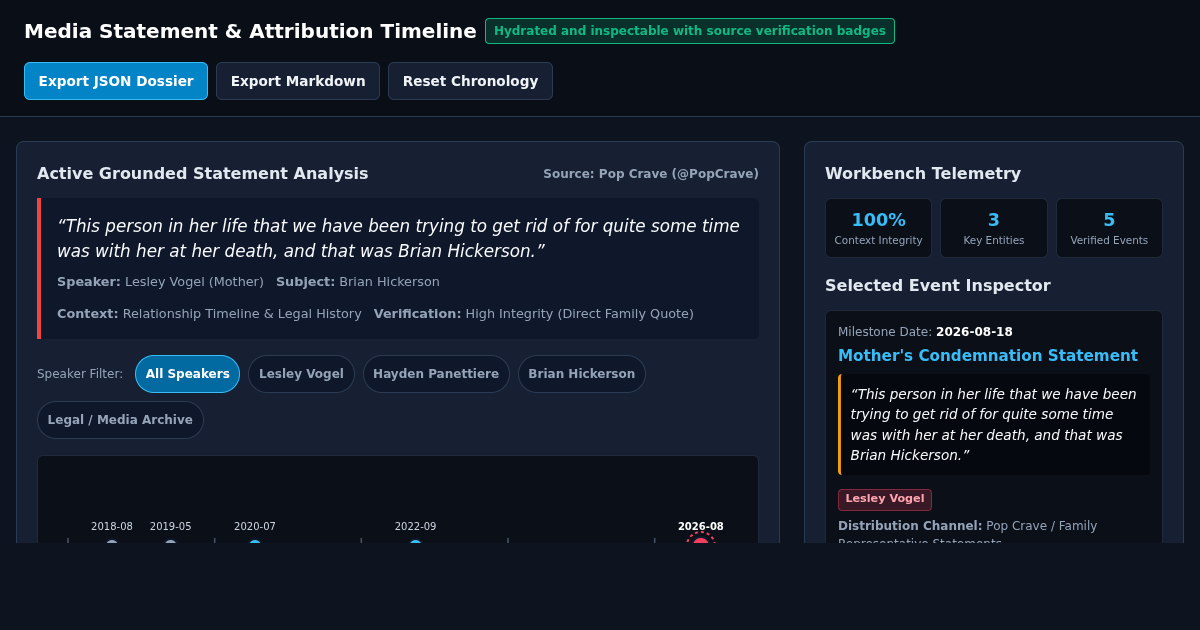The width and height of the screenshot is (1200, 630).
Task: Export the timeline as Markdown
Action: [298, 81]
